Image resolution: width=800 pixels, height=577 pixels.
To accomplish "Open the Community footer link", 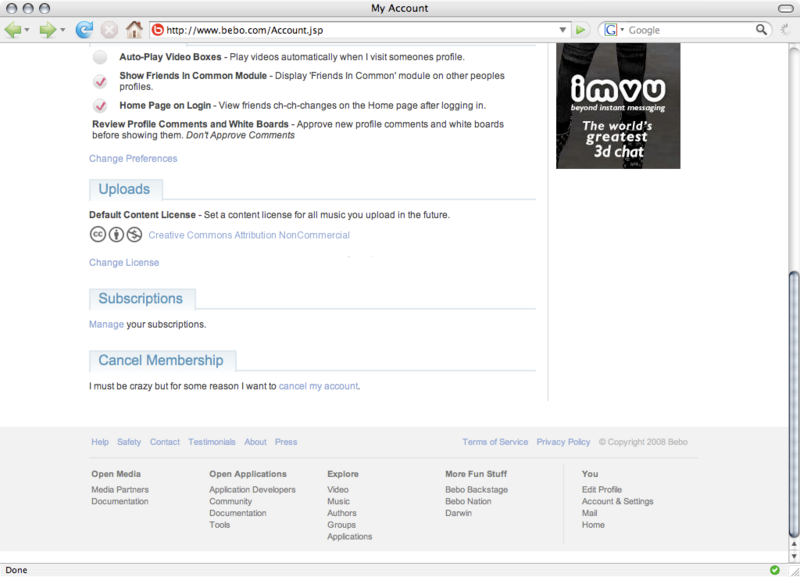I will tap(231, 501).
